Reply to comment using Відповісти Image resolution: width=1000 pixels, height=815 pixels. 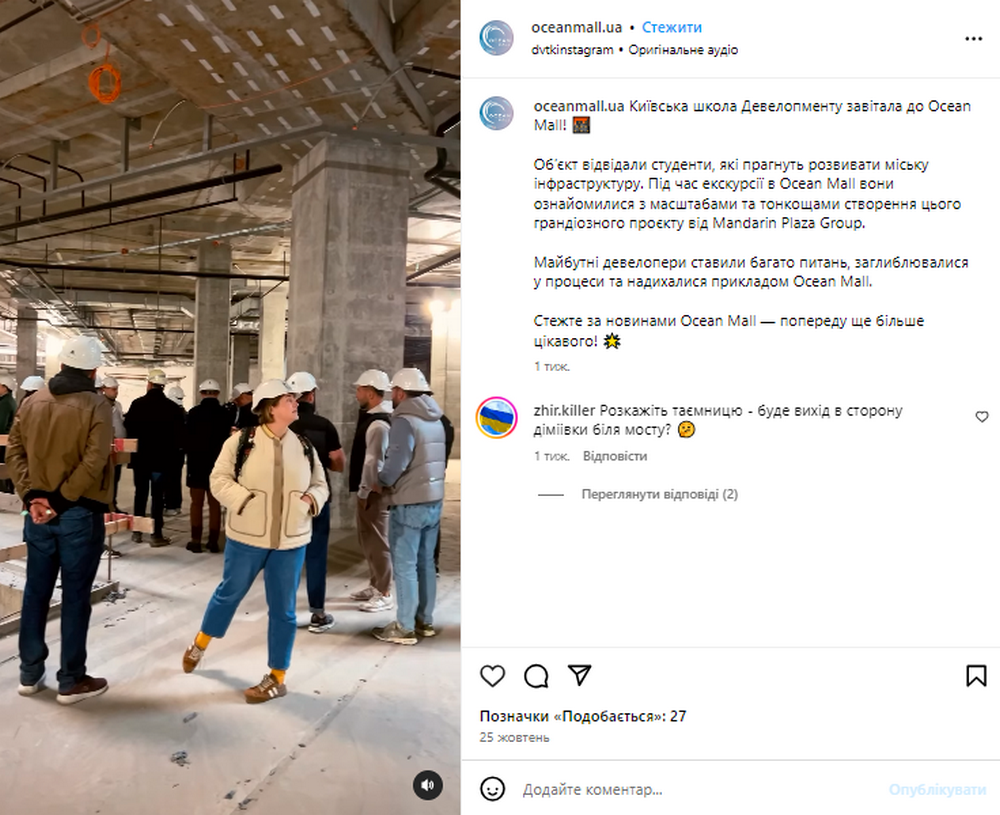[615, 456]
